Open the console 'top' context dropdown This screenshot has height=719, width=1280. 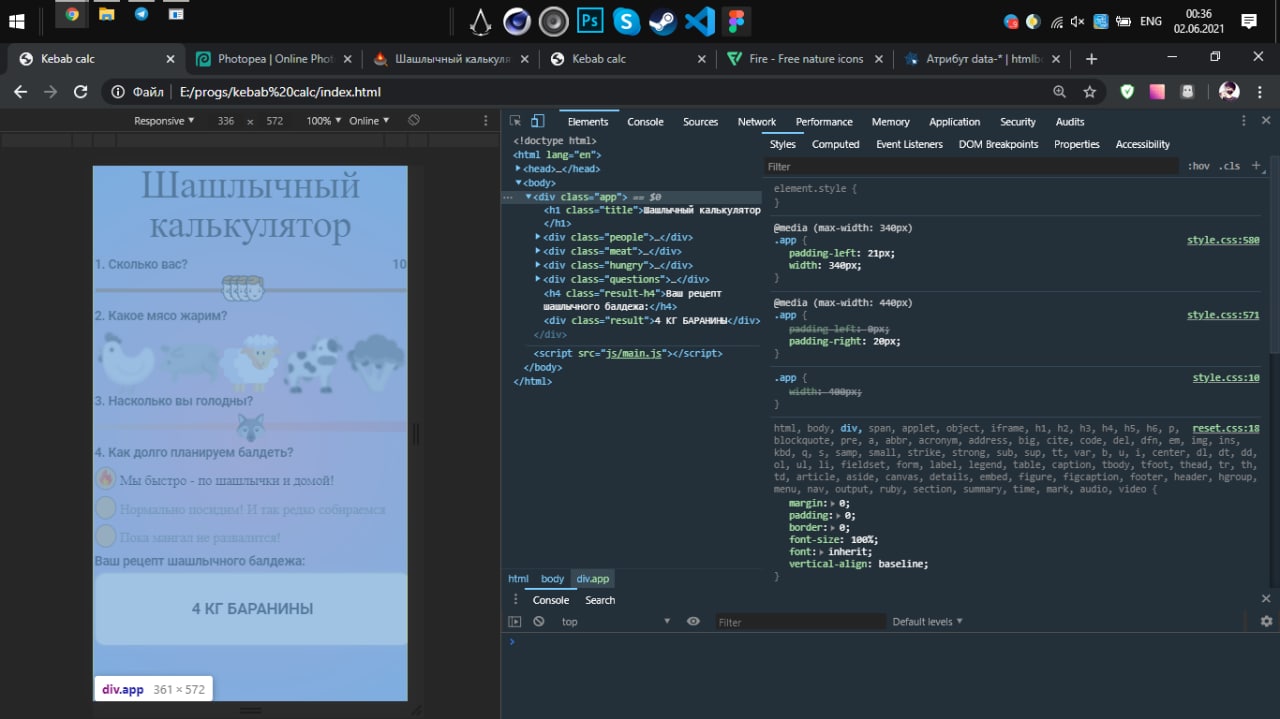pyautogui.click(x=615, y=622)
